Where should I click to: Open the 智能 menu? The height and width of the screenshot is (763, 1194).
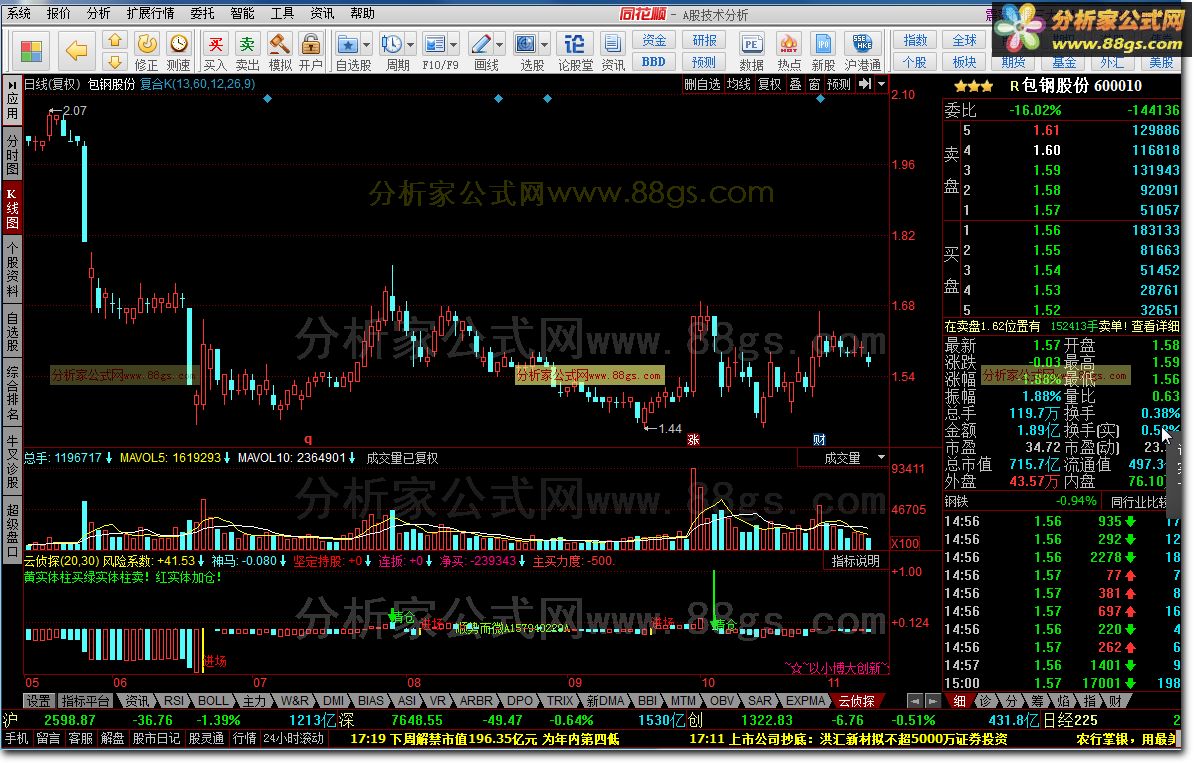[243, 13]
